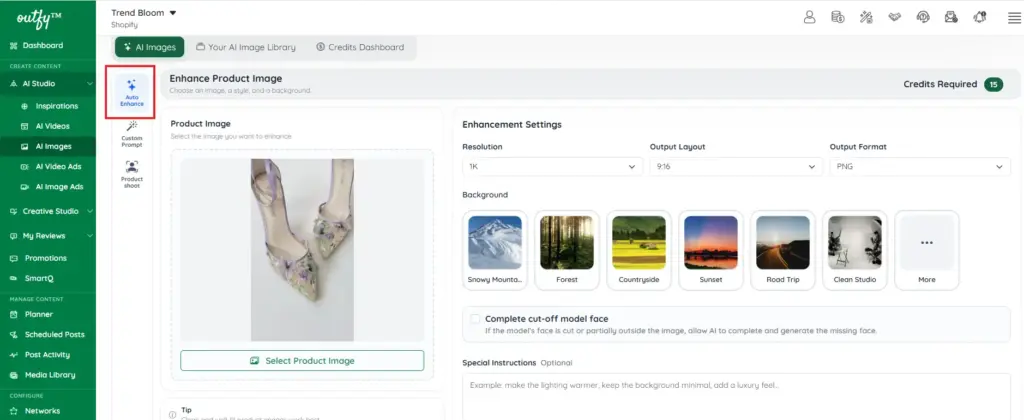Choose the Countryside background

tap(639, 250)
